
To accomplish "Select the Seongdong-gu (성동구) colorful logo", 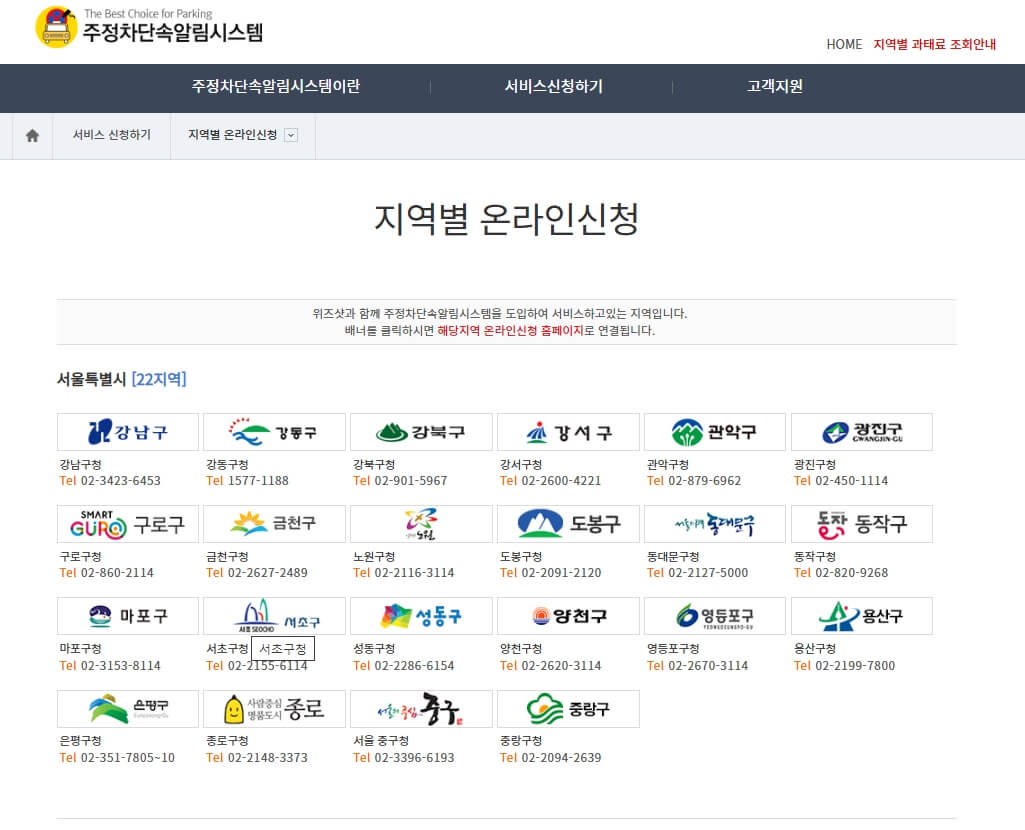I will pyautogui.click(x=421, y=615).
